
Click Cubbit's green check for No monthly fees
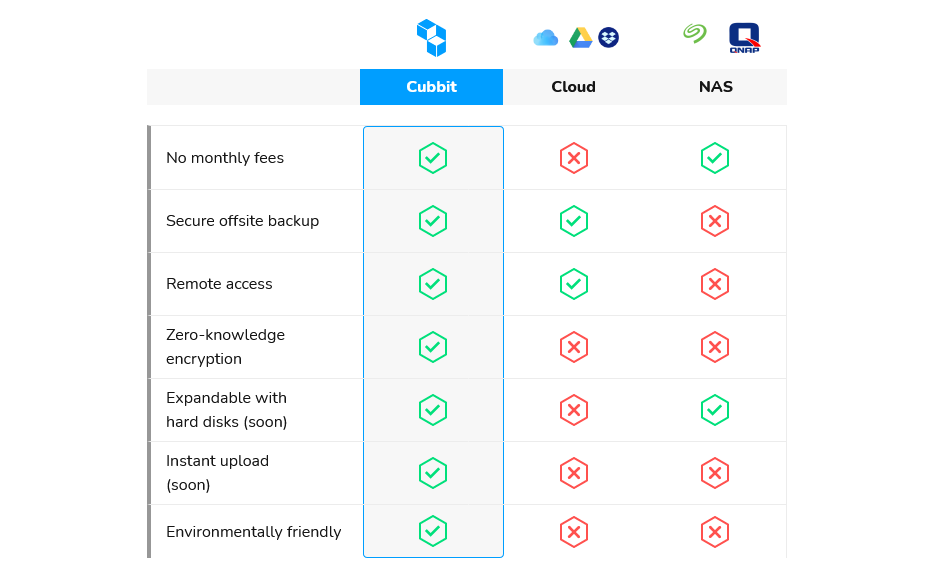tap(433, 158)
